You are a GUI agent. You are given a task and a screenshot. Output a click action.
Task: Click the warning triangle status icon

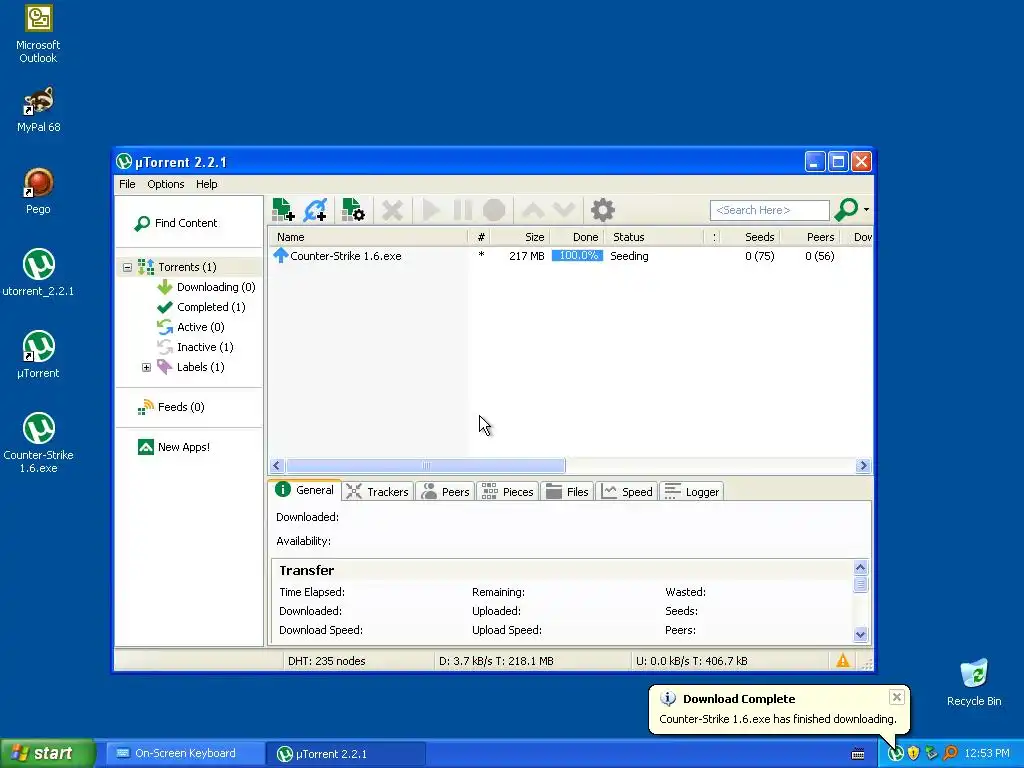coord(843,660)
